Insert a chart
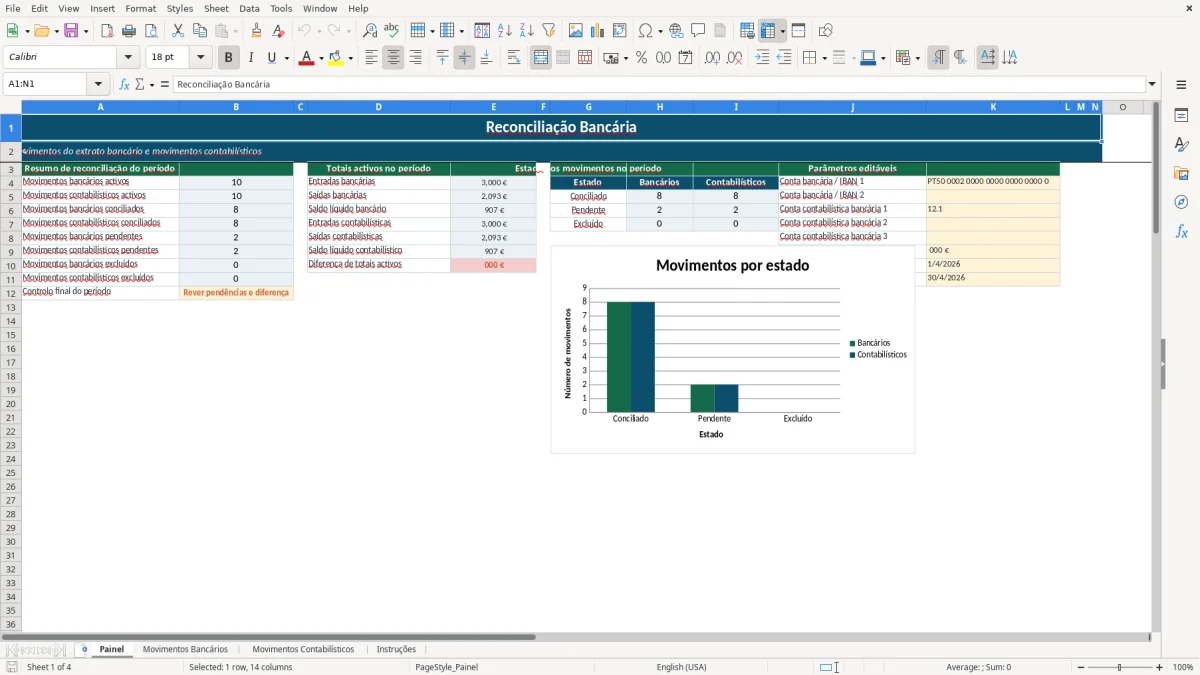The width and height of the screenshot is (1200, 675). coord(598,31)
